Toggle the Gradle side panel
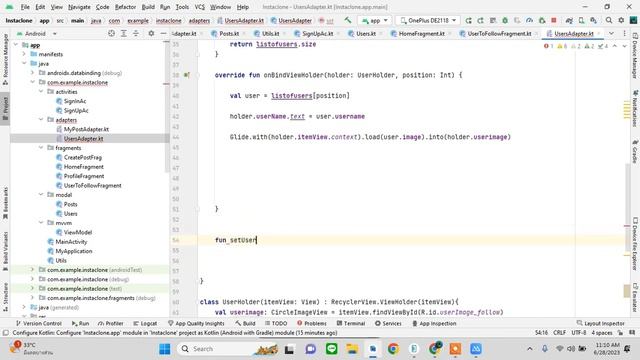Viewport: 640px width, 360px height. 635,151
